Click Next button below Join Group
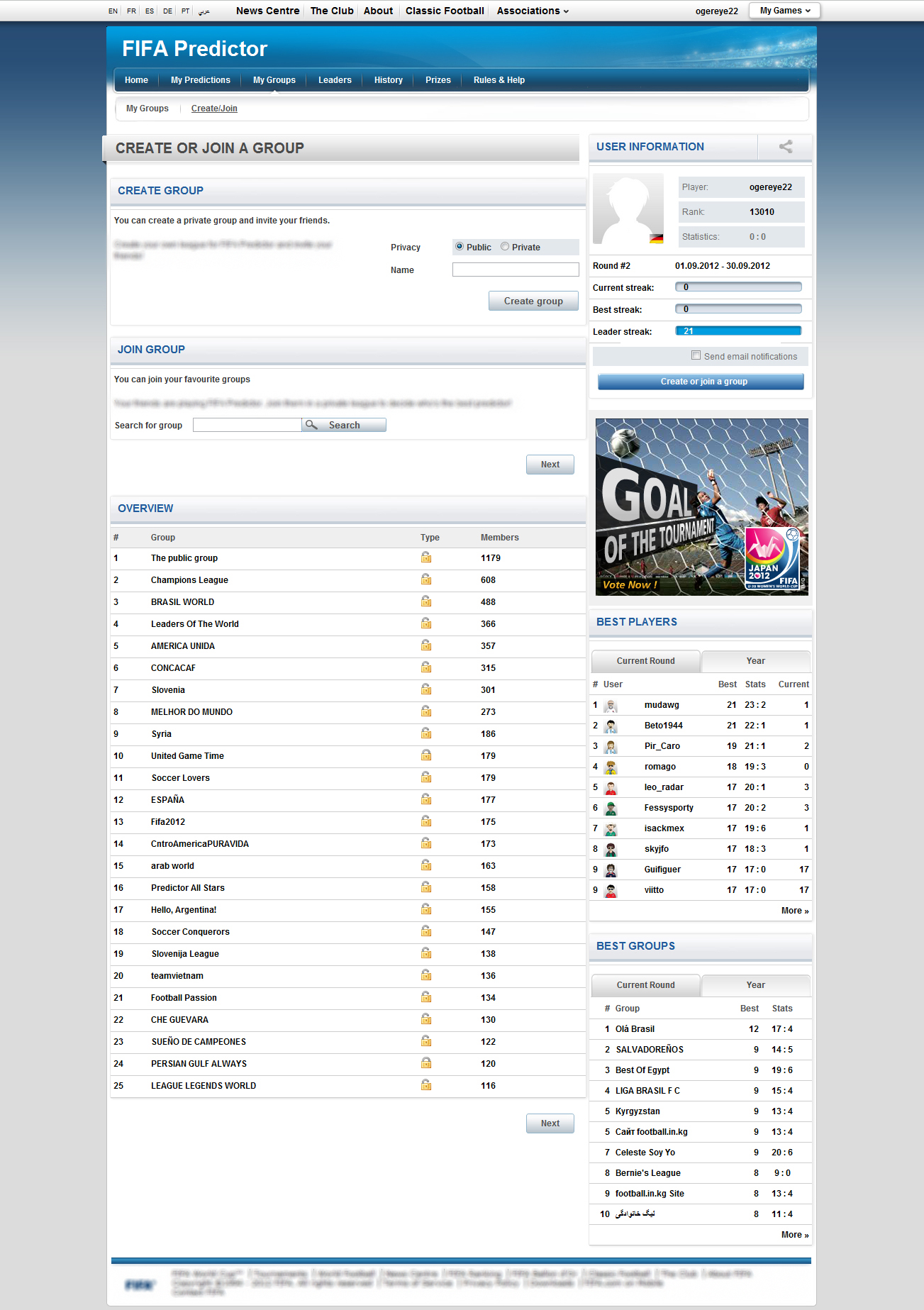Viewport: 924px width, 1310px height. point(550,465)
